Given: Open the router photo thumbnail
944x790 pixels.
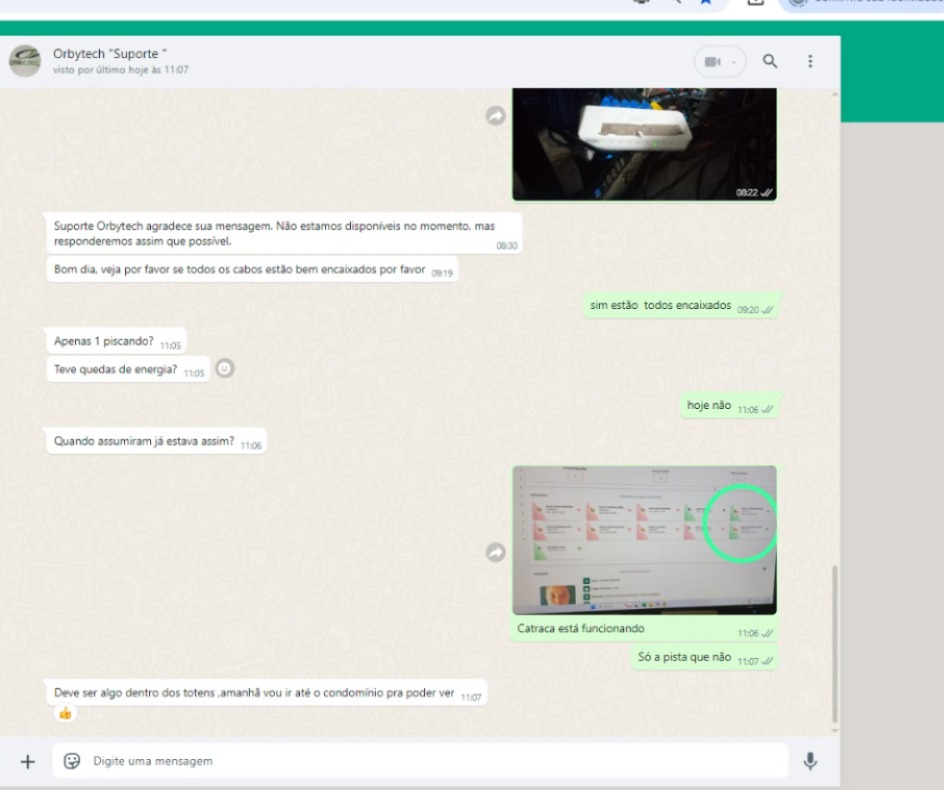Looking at the screenshot, I should (644, 143).
